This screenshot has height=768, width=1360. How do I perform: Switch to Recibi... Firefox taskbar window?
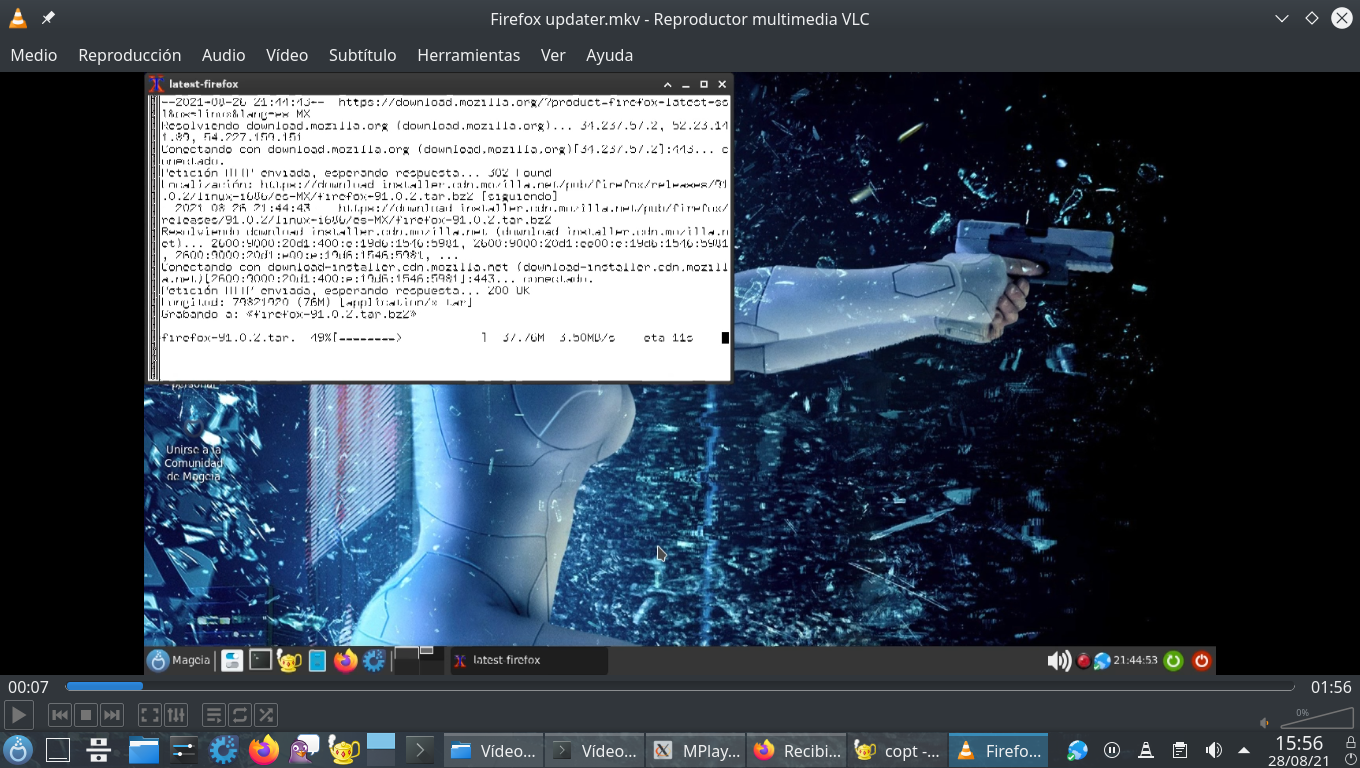point(797,750)
